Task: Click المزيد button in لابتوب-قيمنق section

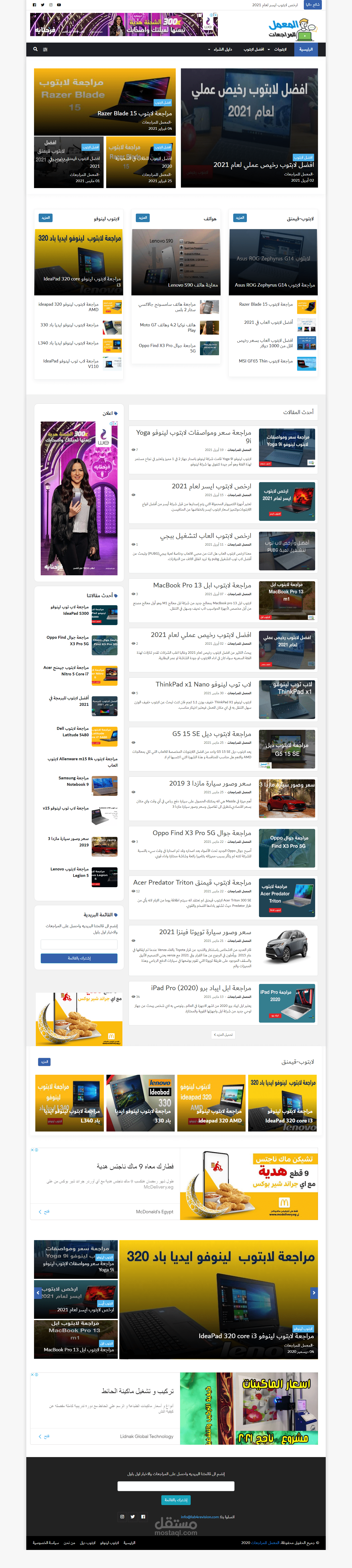Action: tap(240, 218)
